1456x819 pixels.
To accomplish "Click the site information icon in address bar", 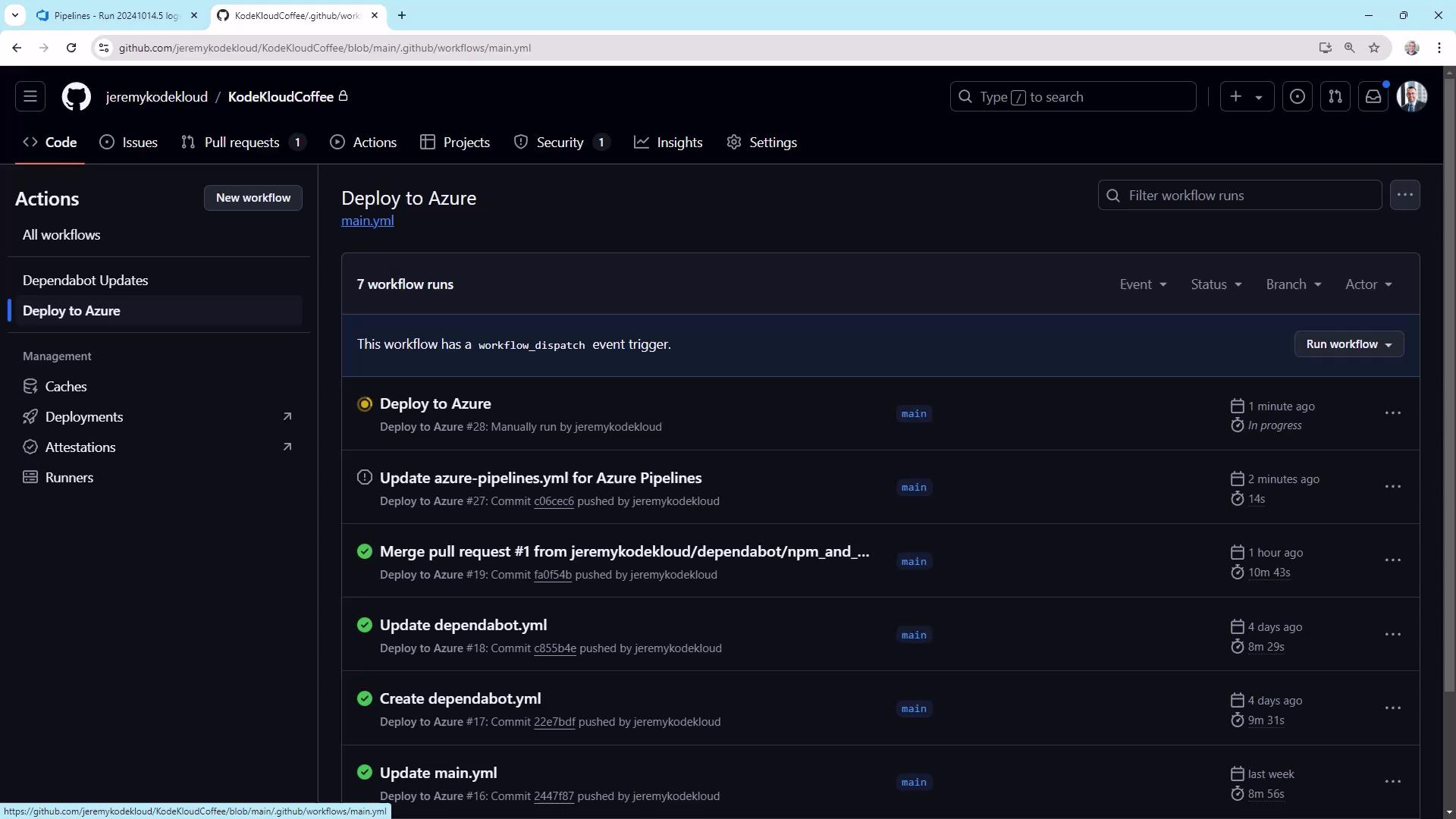I will [x=104, y=48].
